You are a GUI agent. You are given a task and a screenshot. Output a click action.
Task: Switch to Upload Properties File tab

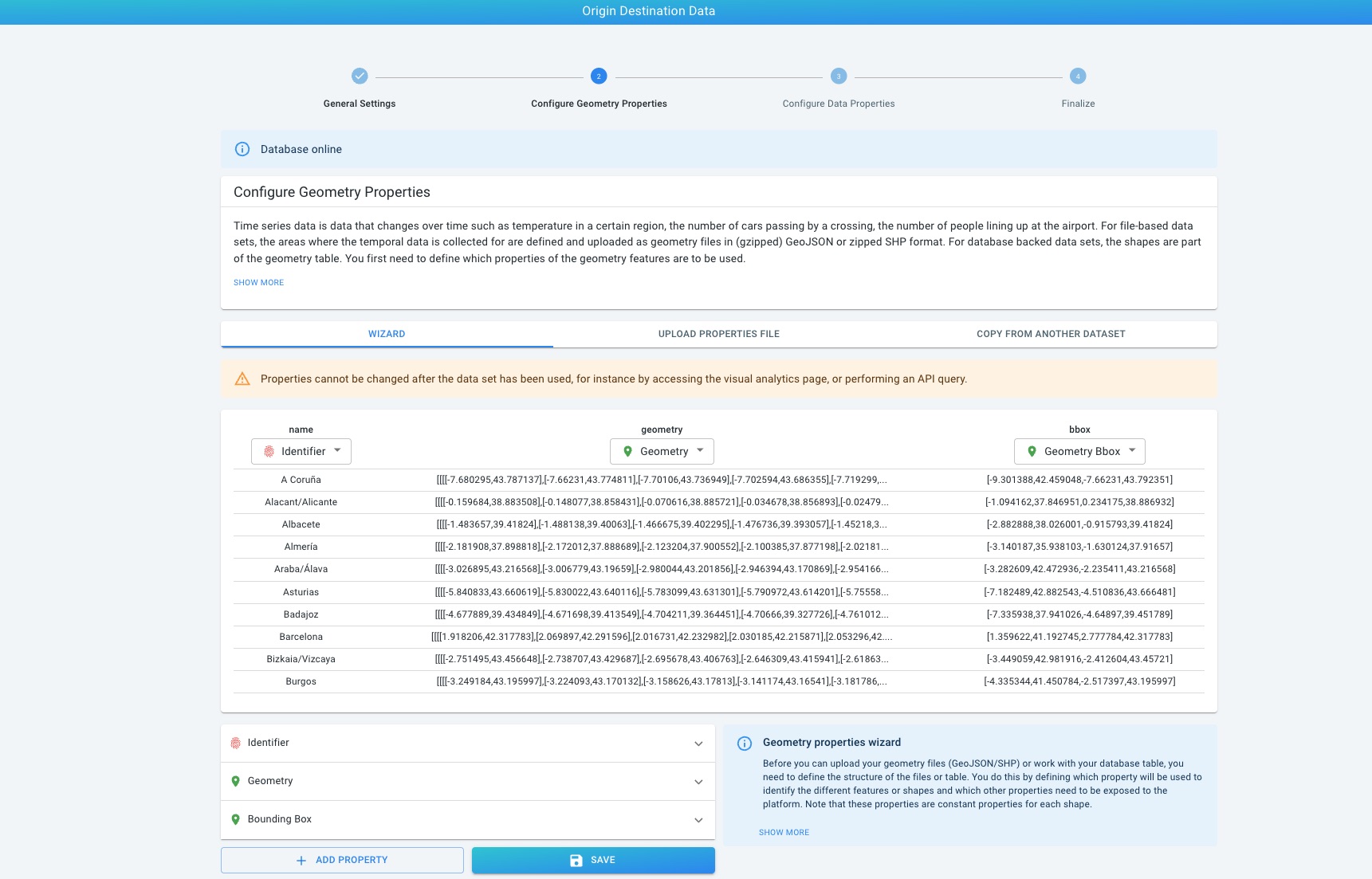(718, 335)
